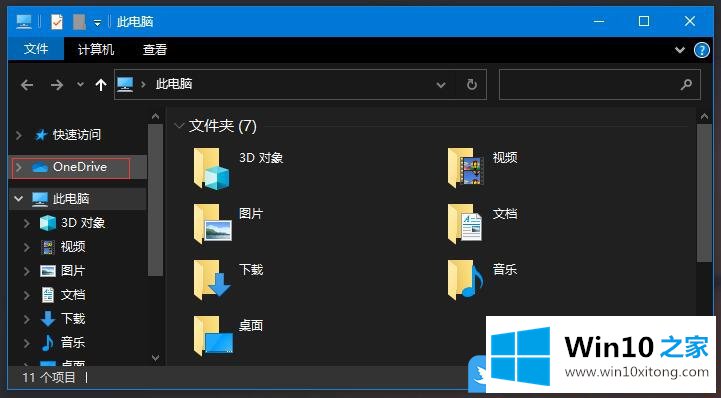Click into the search box
This screenshot has height=398, width=721.
pos(600,85)
